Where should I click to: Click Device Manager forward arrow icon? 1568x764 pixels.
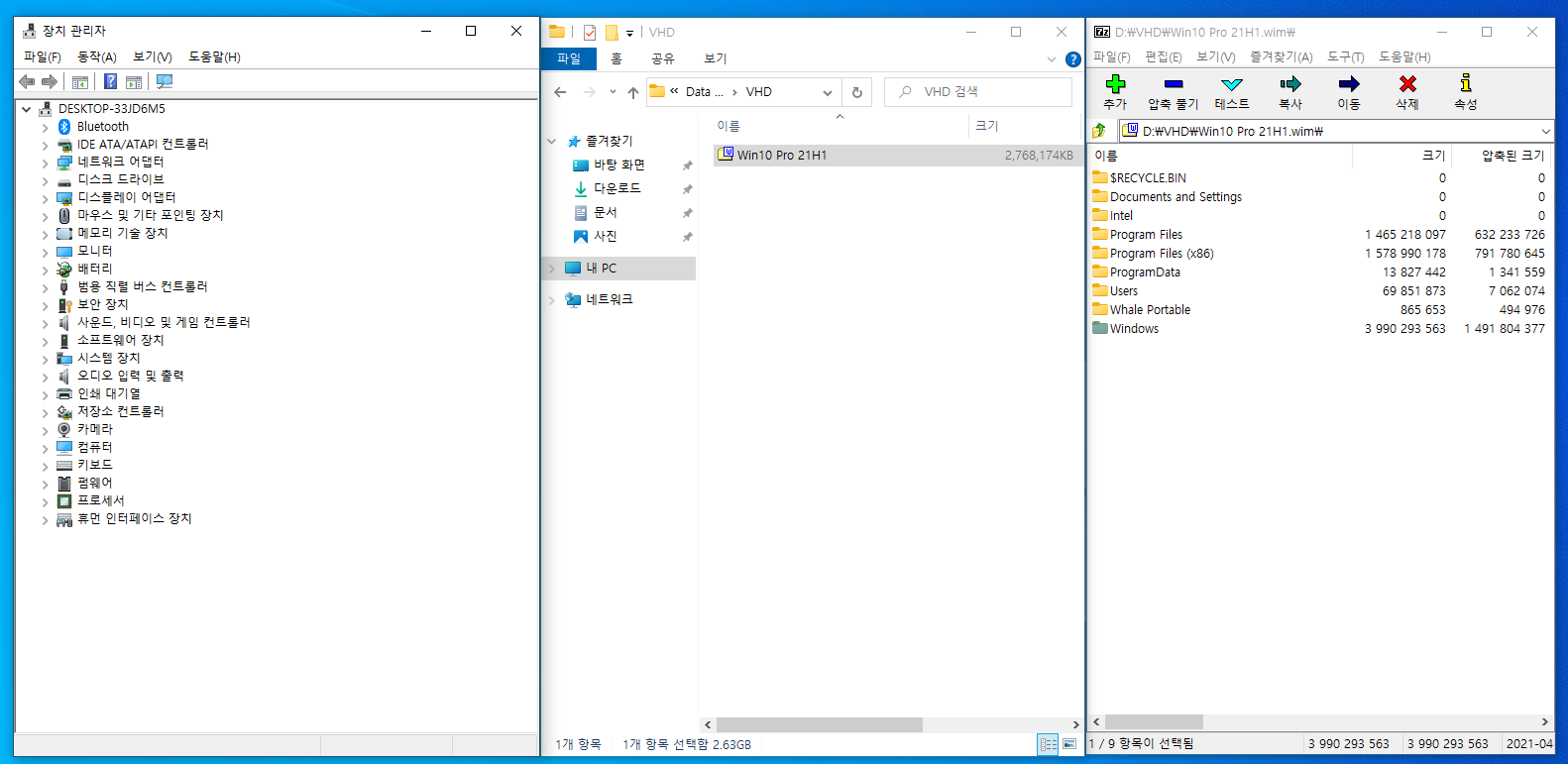[x=49, y=81]
